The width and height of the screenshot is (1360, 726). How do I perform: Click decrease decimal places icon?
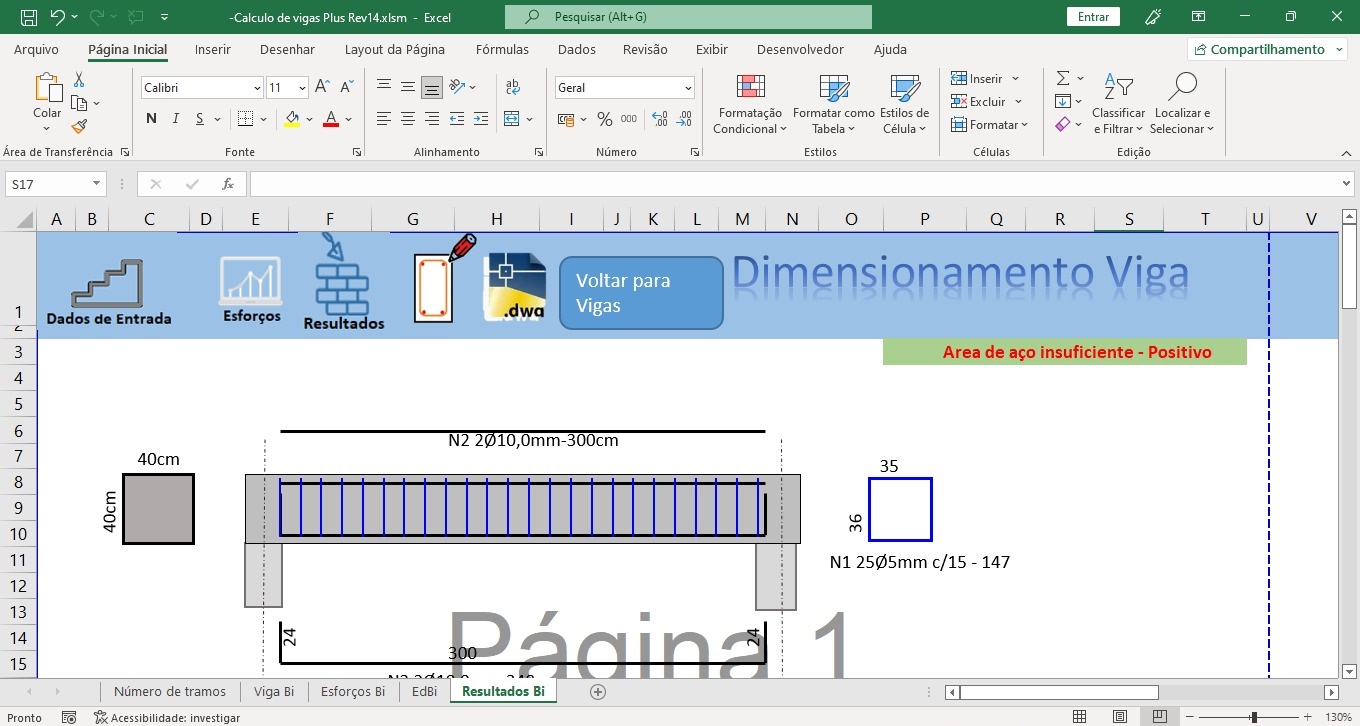(685, 119)
